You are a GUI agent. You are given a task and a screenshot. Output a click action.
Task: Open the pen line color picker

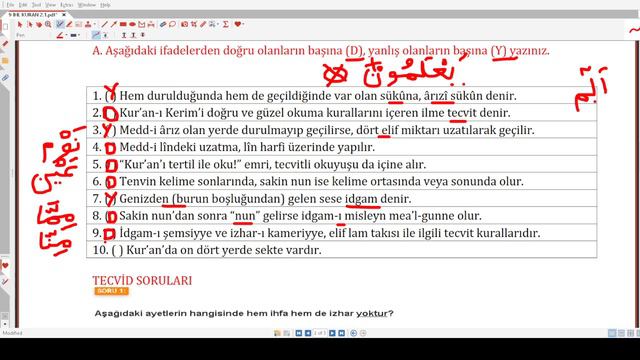(60, 36)
